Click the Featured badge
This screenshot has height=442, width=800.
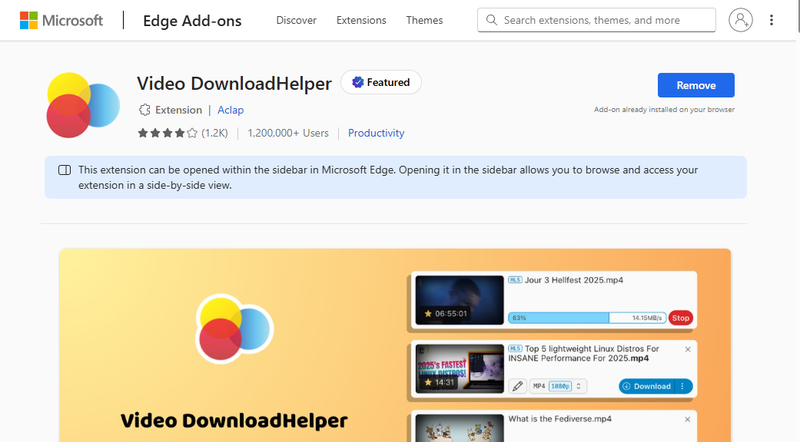[x=381, y=82]
